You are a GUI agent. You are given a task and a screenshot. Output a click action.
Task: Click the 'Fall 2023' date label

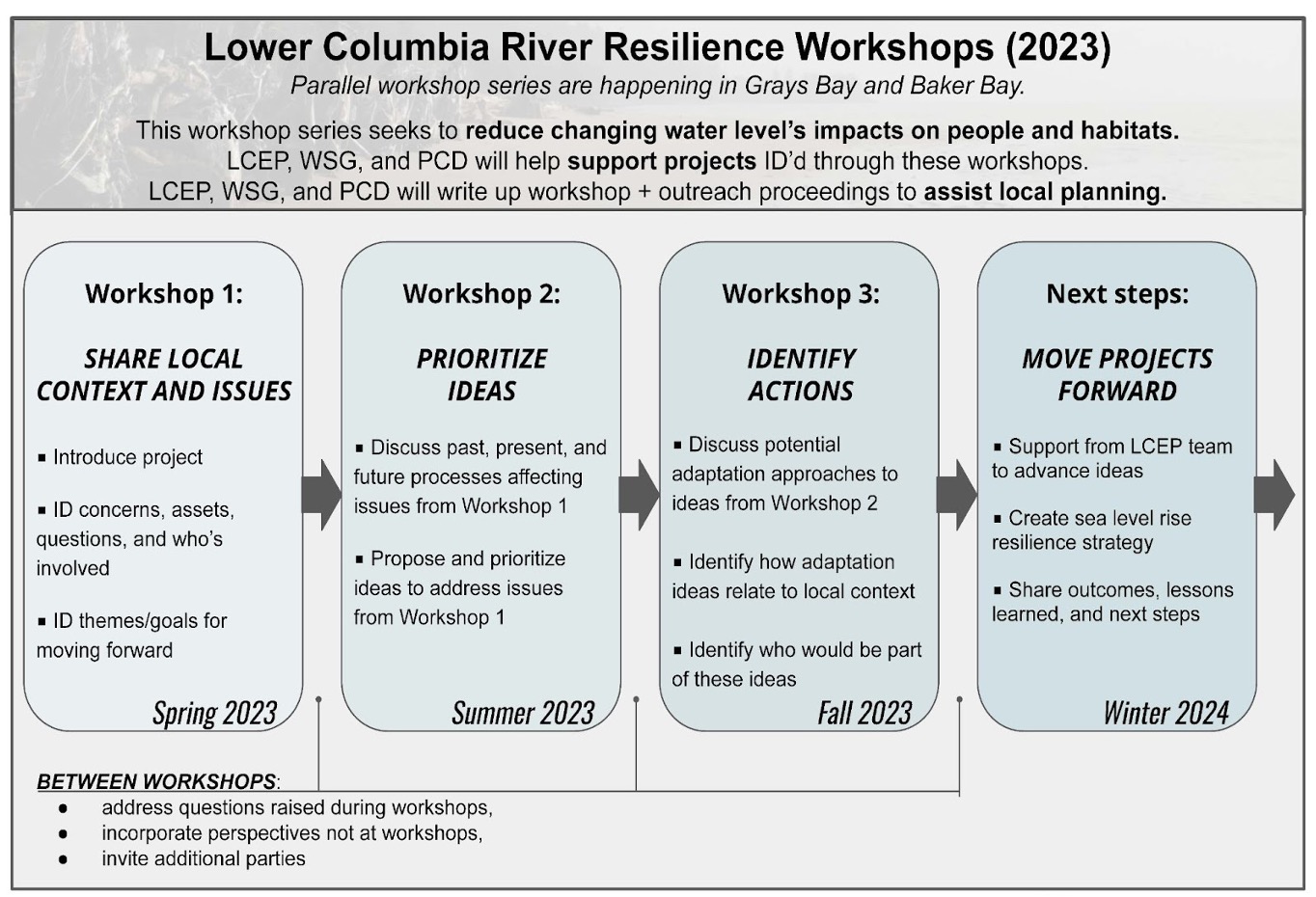864,713
